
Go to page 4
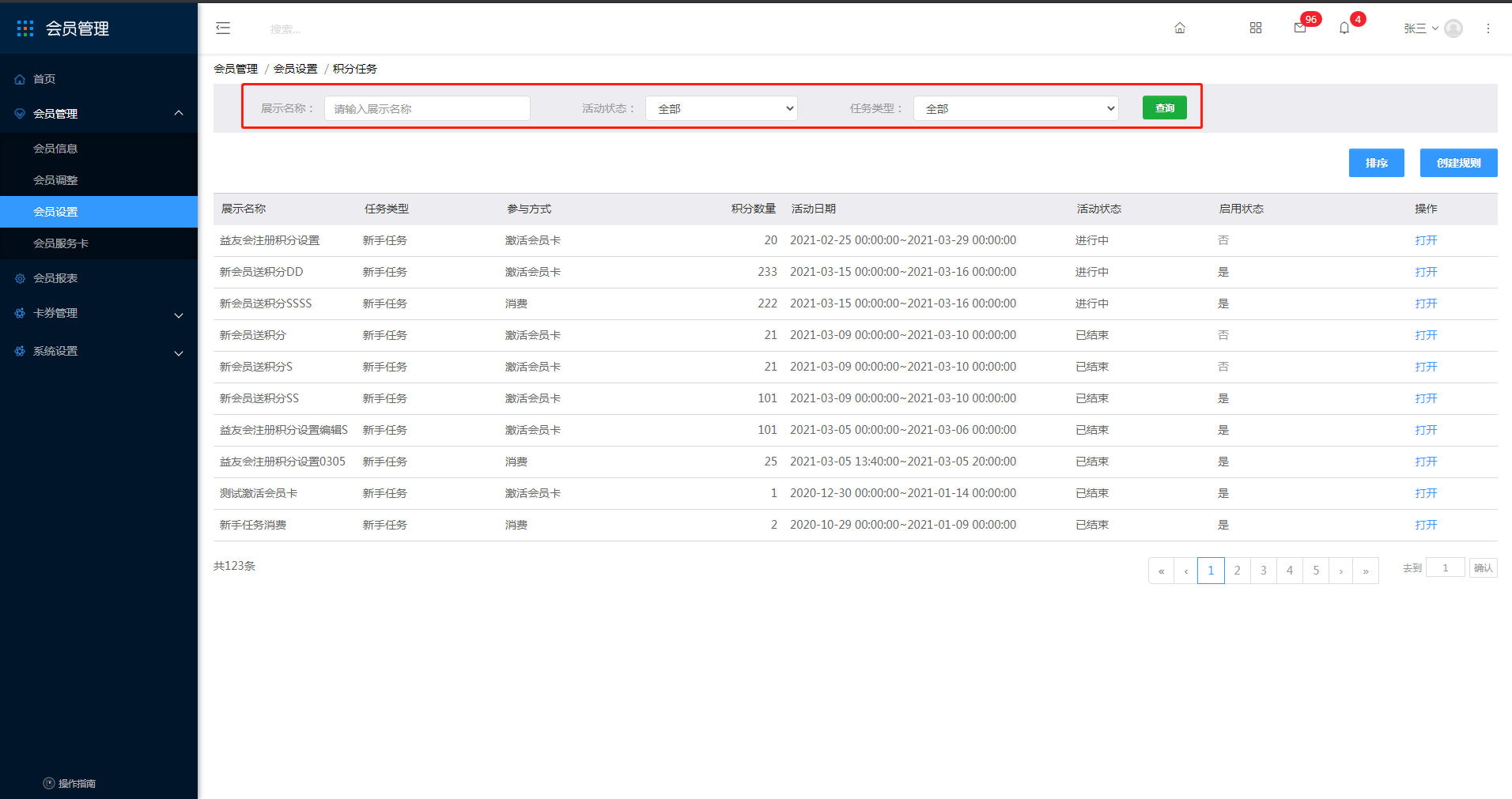pyautogui.click(x=1290, y=571)
